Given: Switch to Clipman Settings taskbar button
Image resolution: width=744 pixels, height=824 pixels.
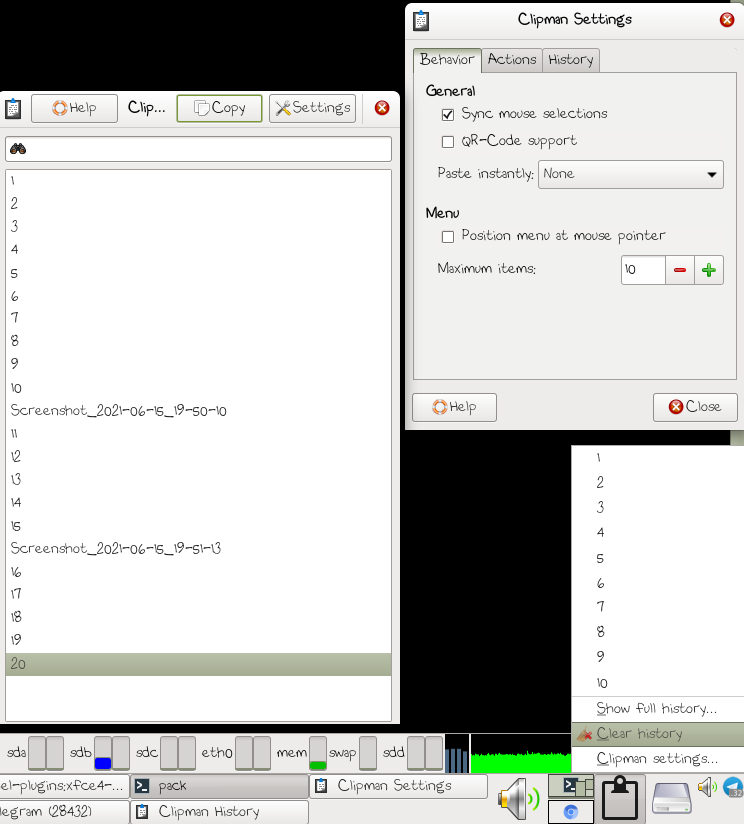Looking at the screenshot, I should (398, 786).
